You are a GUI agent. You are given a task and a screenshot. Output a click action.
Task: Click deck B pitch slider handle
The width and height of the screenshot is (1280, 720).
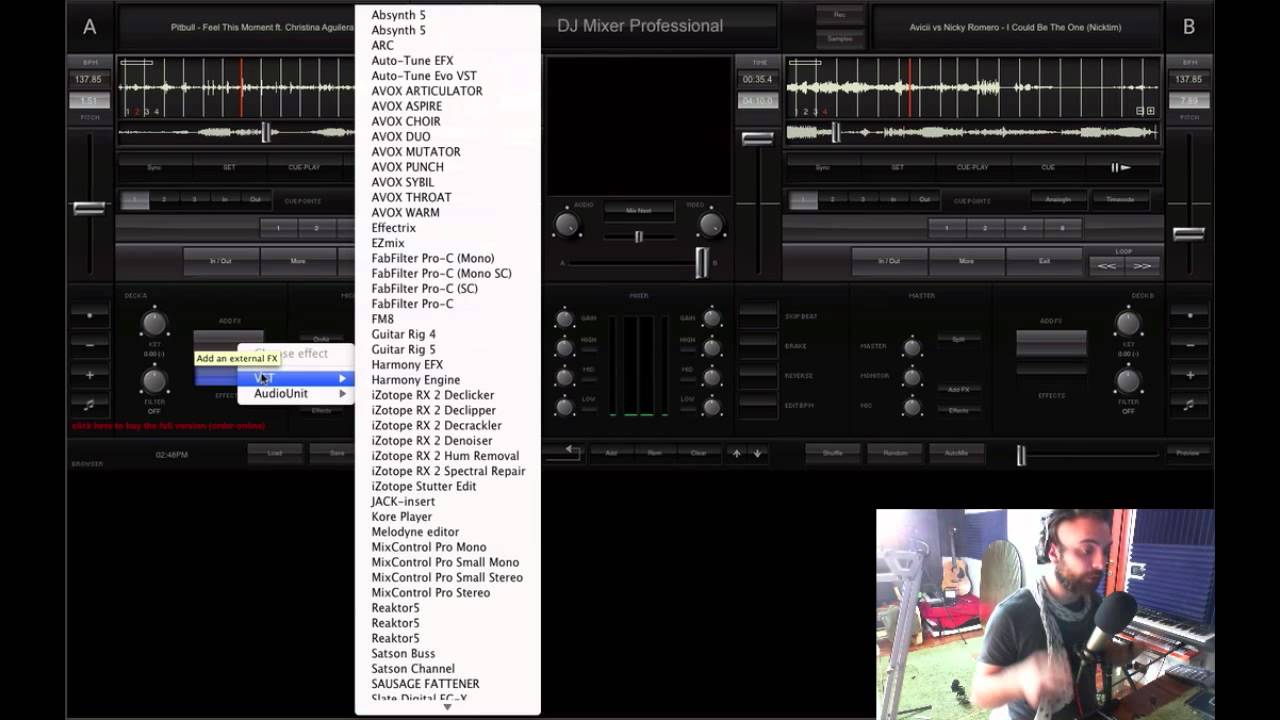pos(1189,234)
